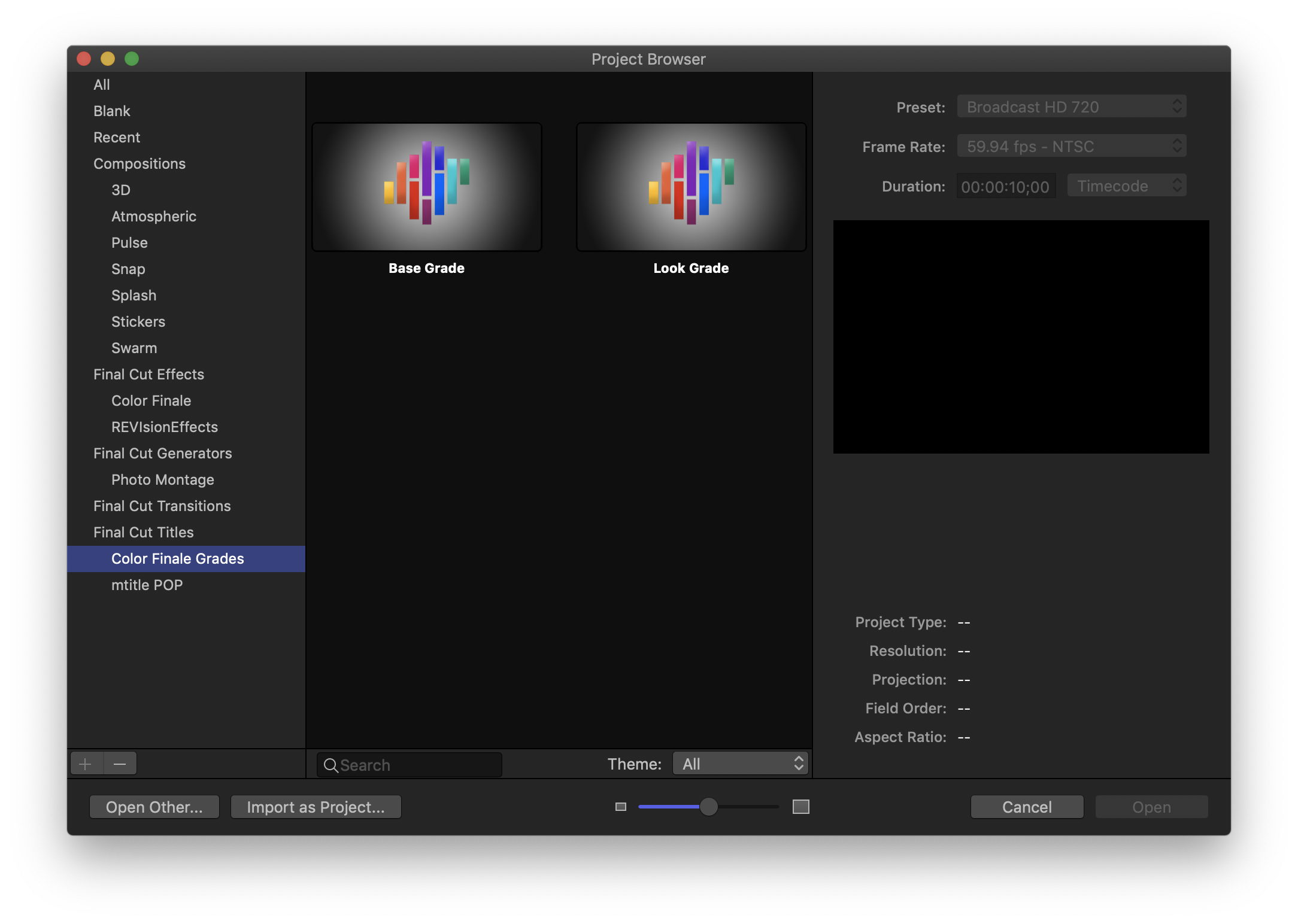Open the Preset dropdown menu
Viewport: 1298px width, 924px height.
[1071, 107]
